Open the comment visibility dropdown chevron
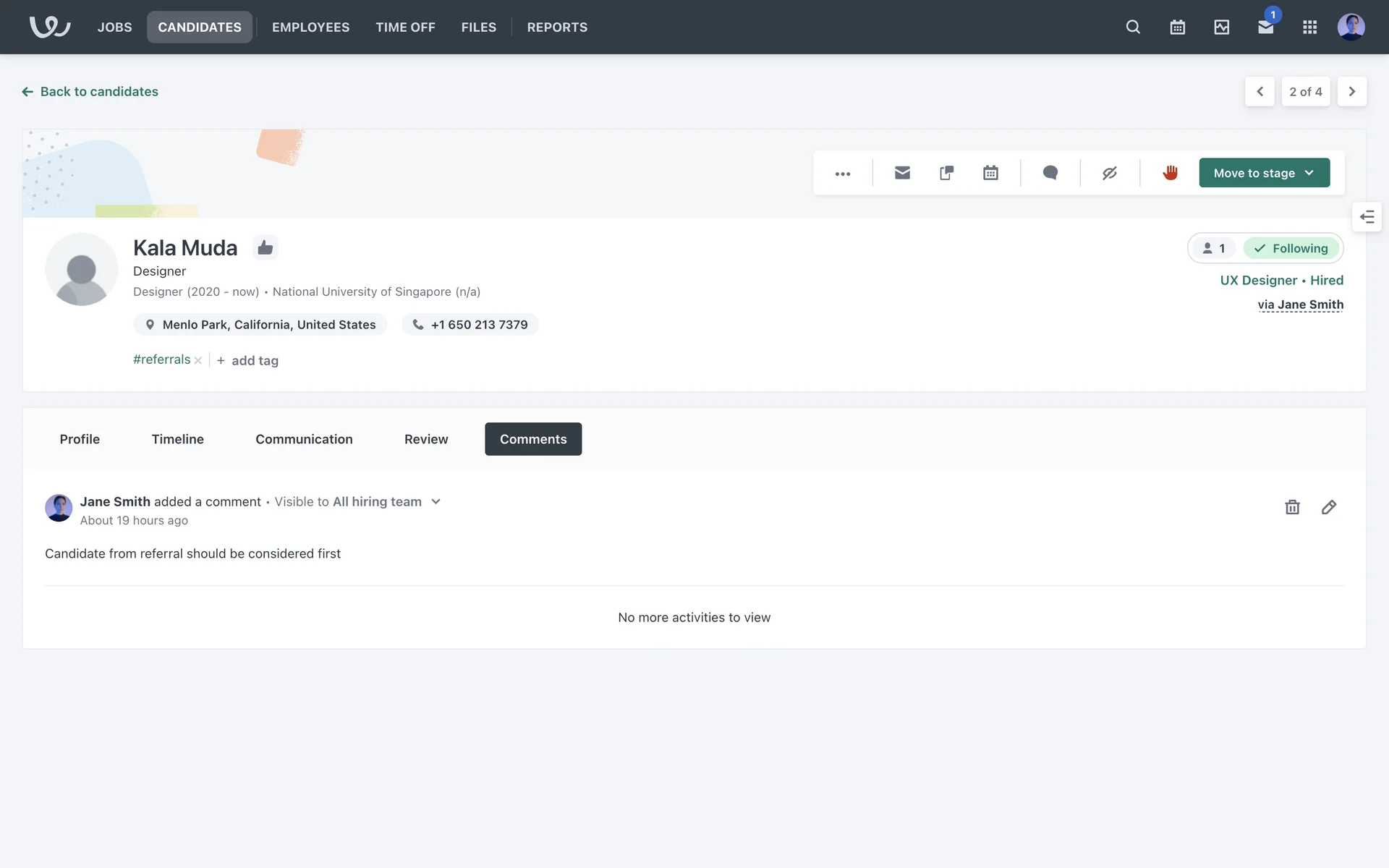1389x868 pixels. (436, 501)
